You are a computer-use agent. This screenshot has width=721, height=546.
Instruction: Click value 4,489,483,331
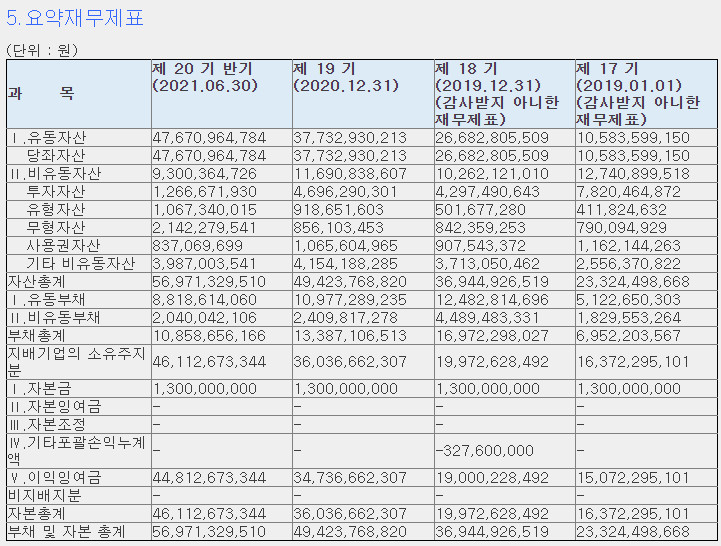(487, 318)
